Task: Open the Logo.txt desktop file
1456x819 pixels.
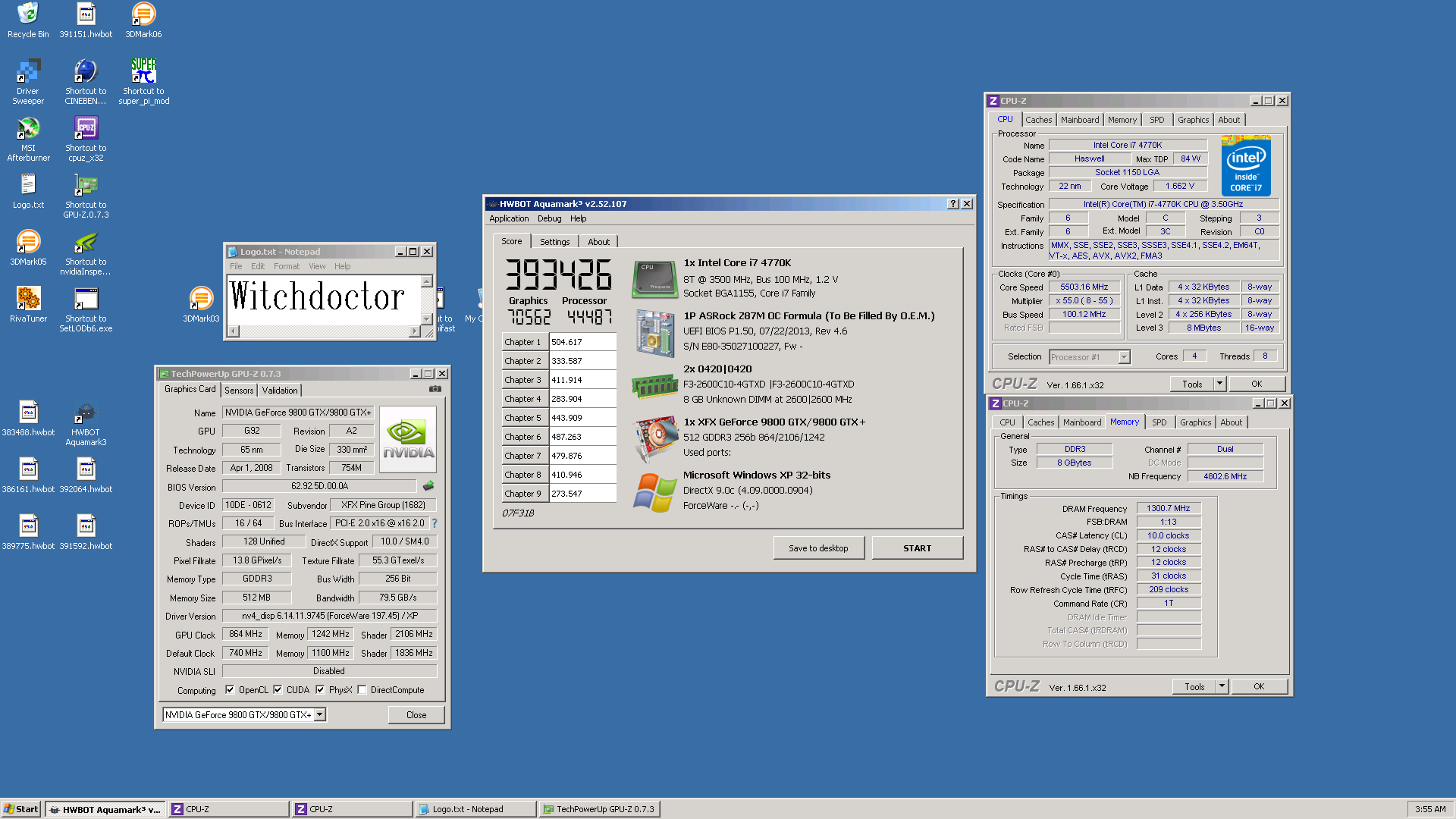Action: pyautogui.click(x=28, y=191)
